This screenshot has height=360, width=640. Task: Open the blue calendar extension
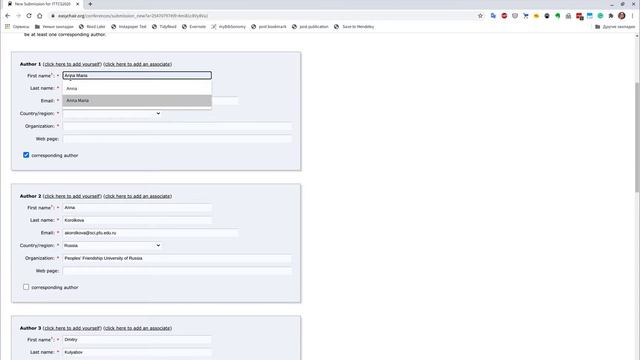(590, 16)
